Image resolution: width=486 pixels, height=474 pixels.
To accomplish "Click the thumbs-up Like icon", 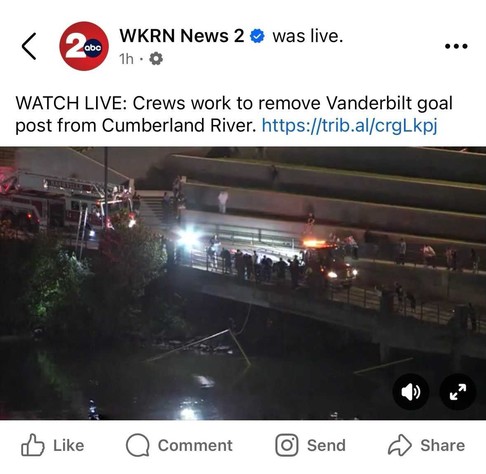I will [x=33, y=445].
